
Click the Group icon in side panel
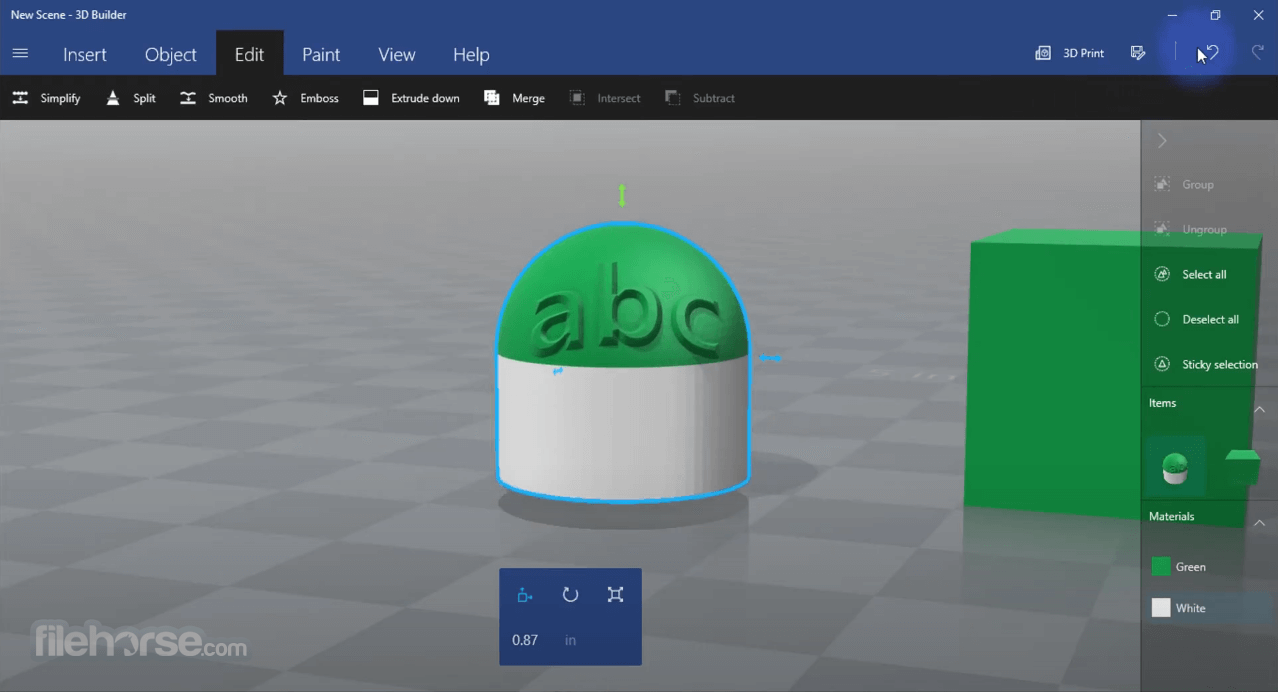pos(1162,184)
